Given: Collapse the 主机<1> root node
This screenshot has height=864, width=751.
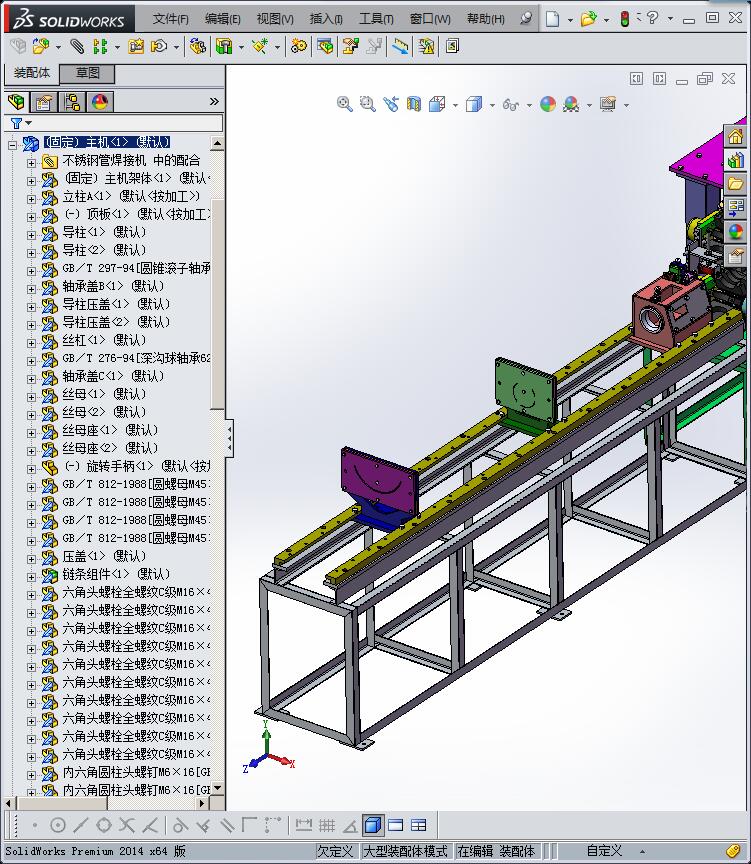Looking at the screenshot, I should tap(12, 145).
